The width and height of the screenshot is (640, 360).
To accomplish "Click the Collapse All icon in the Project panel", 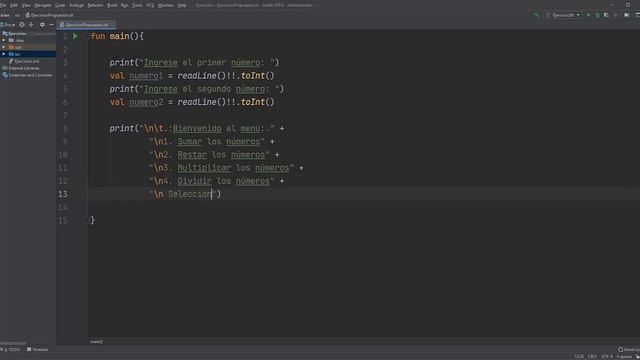I will [x=31, y=24].
